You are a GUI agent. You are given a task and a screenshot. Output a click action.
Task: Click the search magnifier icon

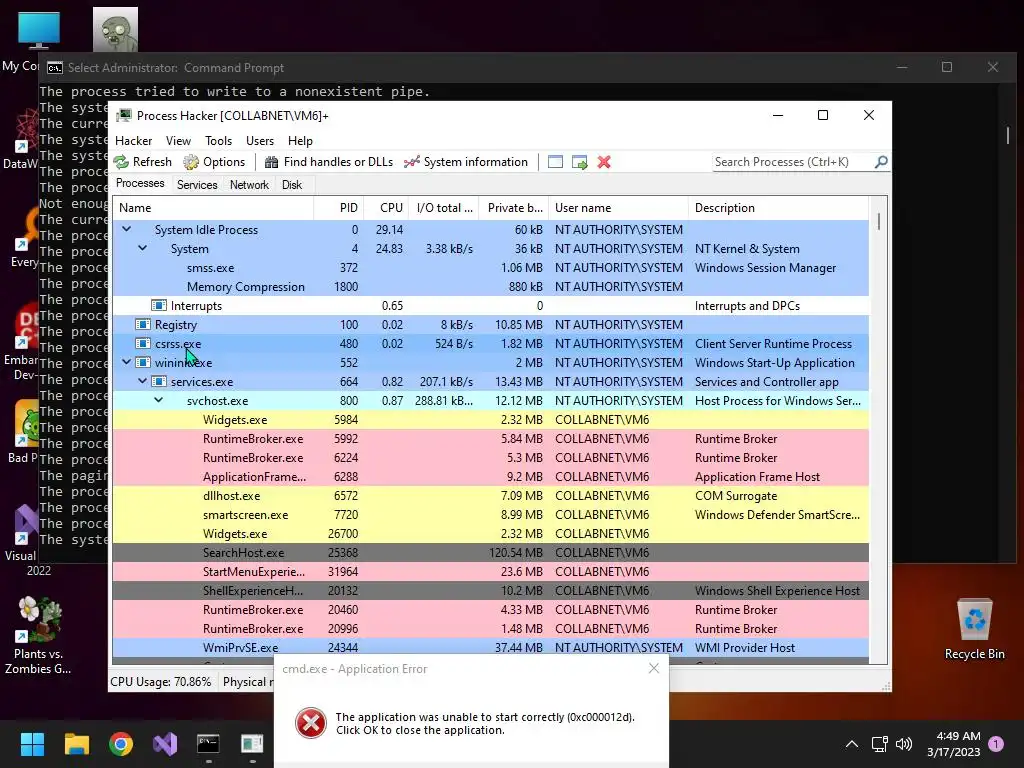coord(881,161)
